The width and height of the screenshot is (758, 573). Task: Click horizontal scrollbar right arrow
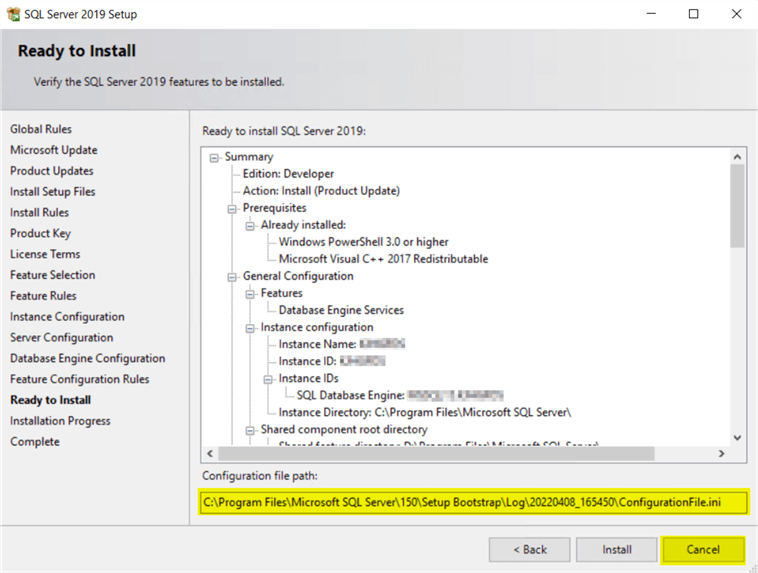[721, 454]
